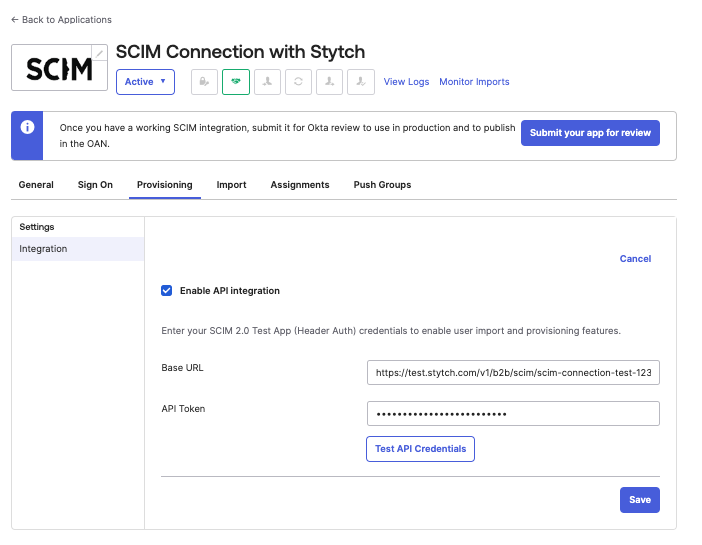The height and width of the screenshot is (545, 702).
Task: Click the Base URL label
Action: click(x=182, y=368)
